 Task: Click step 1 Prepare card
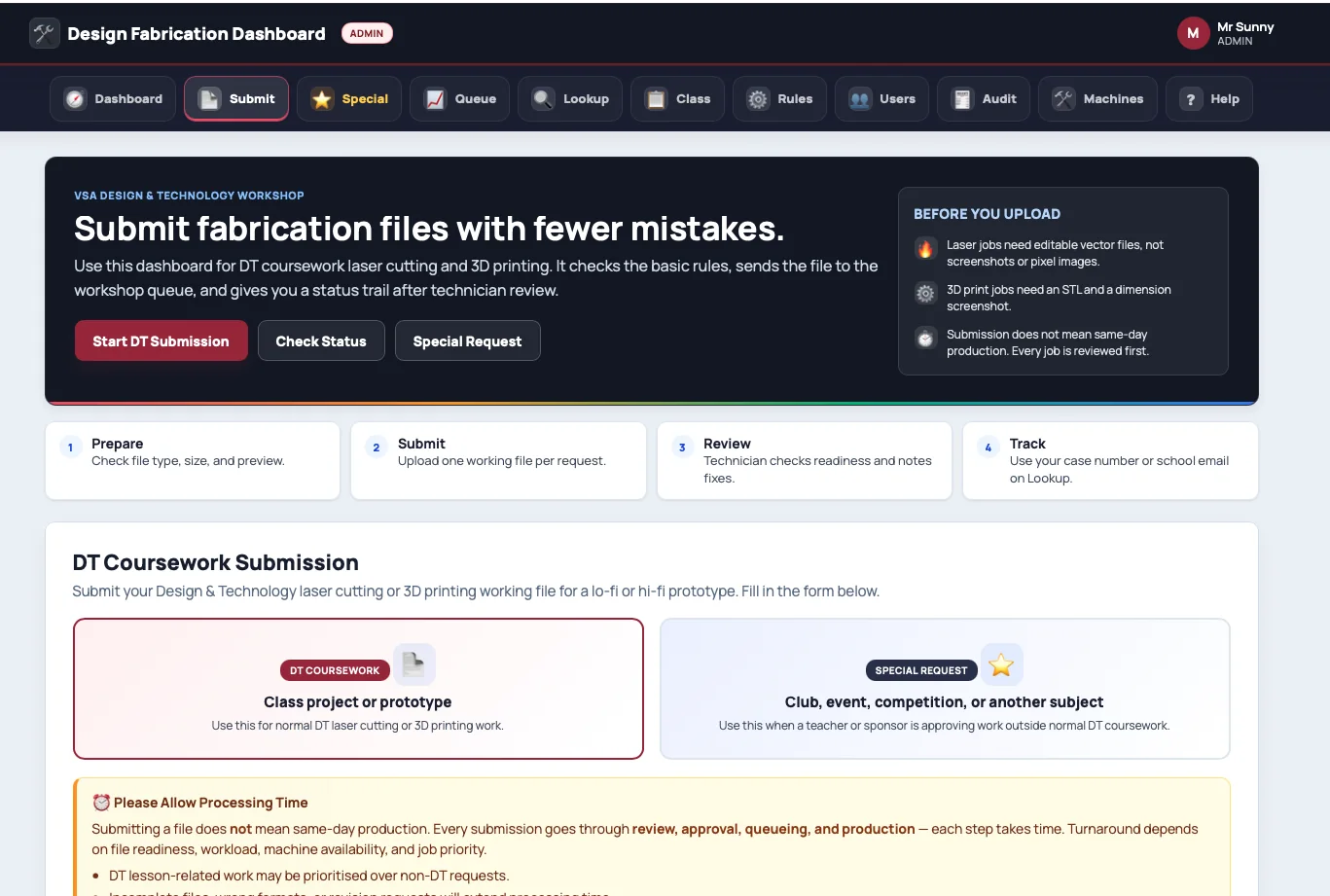point(193,460)
